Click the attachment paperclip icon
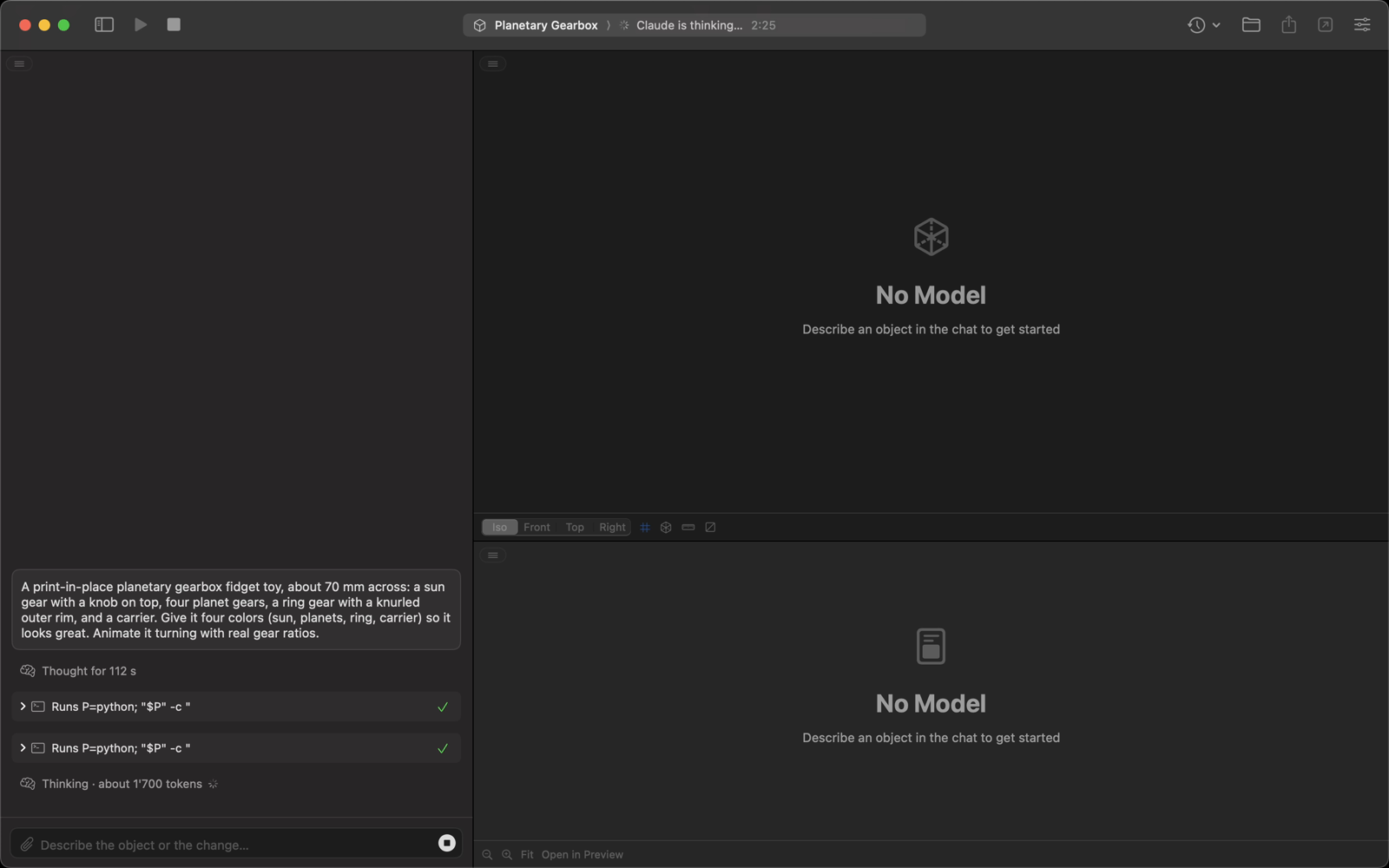Viewport: 1389px width, 868px height. point(27,845)
